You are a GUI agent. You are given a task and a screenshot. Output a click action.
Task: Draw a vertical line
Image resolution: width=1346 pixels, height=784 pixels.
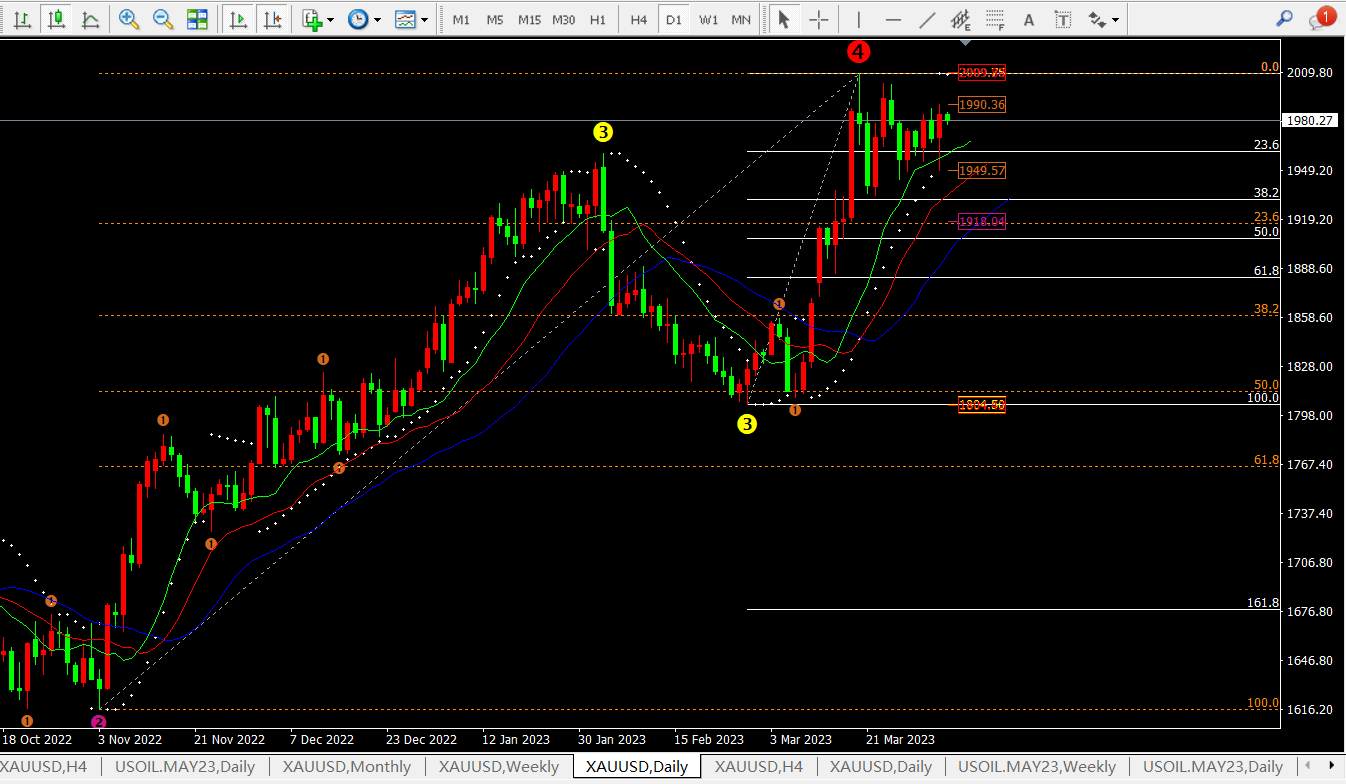click(x=858, y=19)
